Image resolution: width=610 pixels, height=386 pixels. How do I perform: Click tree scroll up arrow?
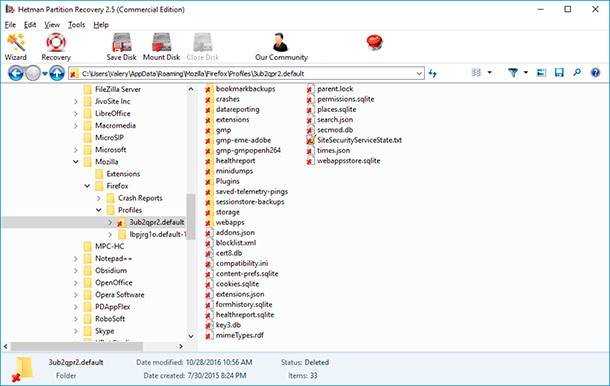click(191, 89)
